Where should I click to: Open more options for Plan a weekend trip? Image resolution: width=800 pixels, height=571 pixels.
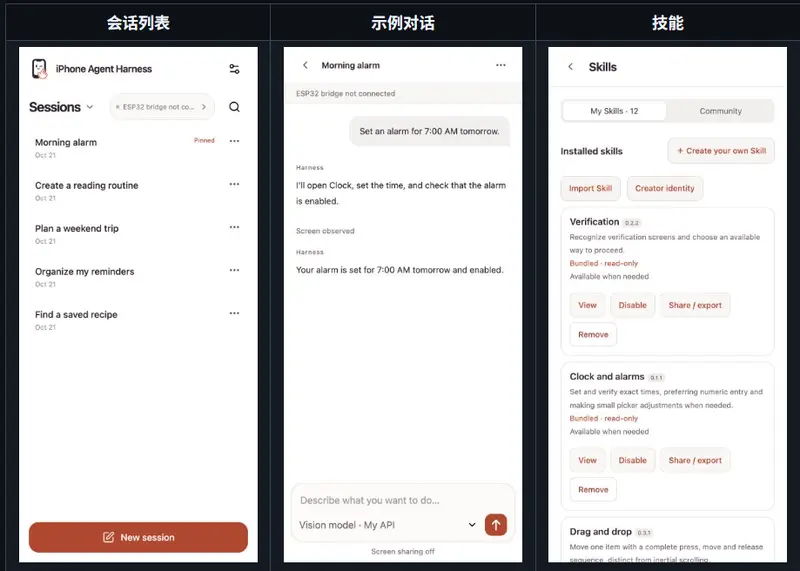click(234, 227)
